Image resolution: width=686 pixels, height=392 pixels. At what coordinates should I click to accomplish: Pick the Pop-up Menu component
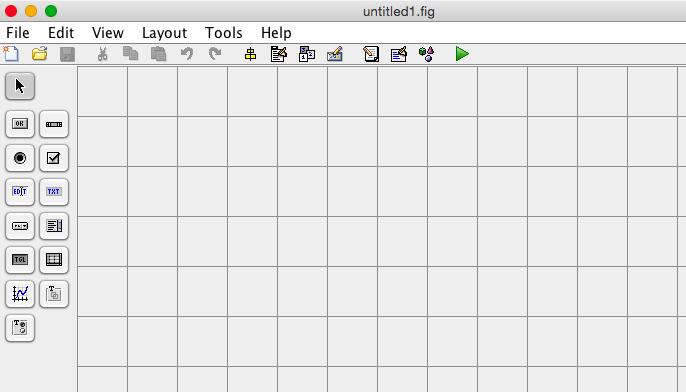(20, 226)
